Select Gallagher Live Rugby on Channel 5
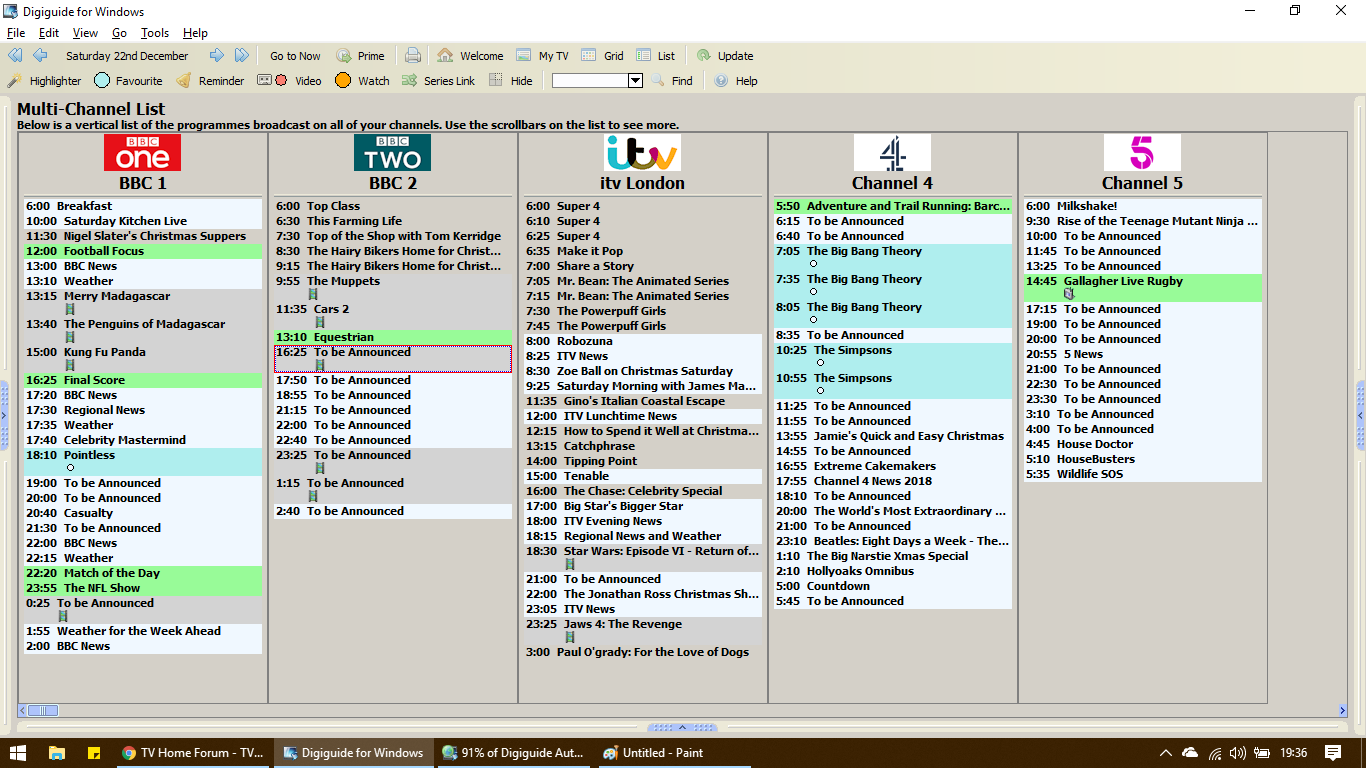The height and width of the screenshot is (768, 1366). pos(1143,288)
